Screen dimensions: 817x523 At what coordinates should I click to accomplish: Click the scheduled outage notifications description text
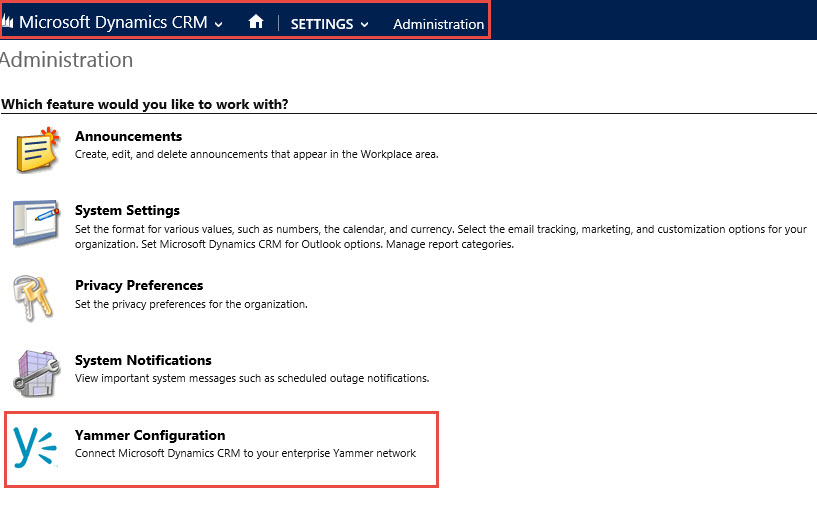251,378
